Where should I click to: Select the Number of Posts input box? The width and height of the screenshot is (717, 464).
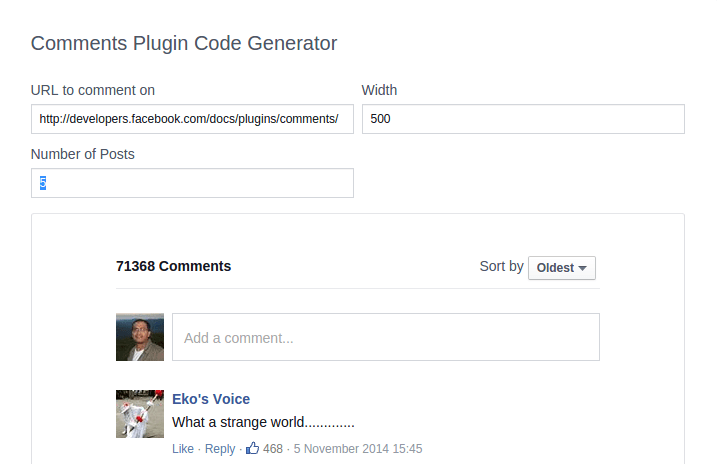(192, 183)
